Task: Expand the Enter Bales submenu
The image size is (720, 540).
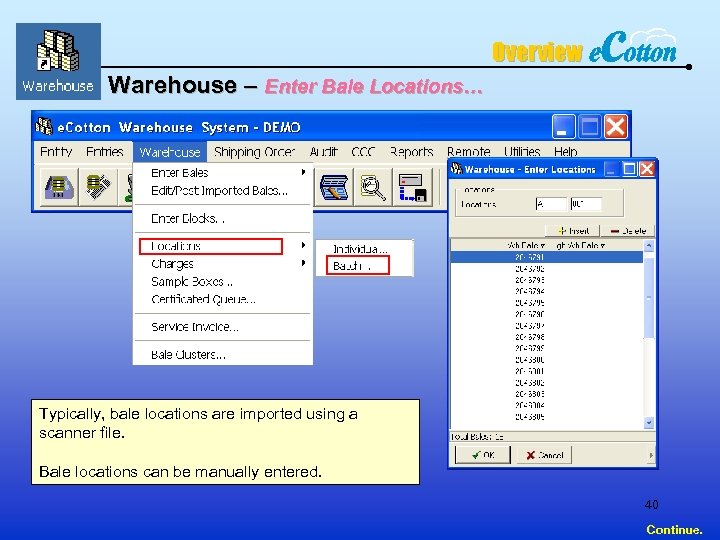Action: (x=223, y=173)
